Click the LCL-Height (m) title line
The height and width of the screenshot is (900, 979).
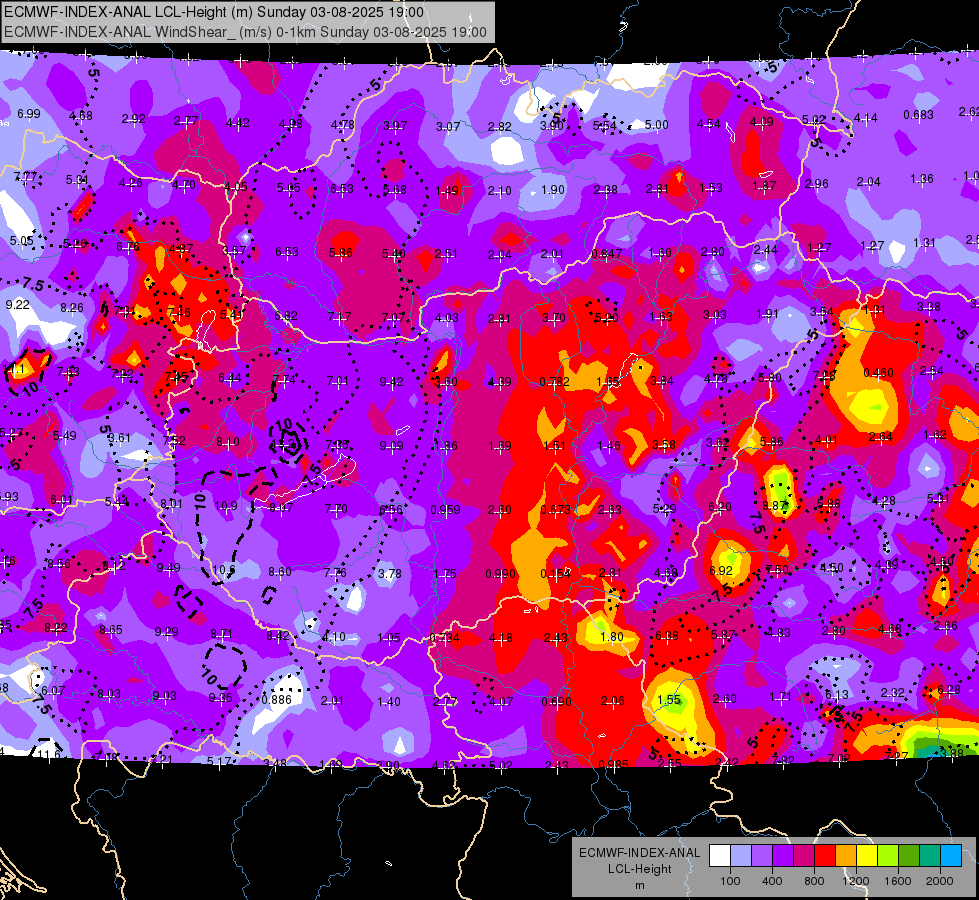[x=214, y=12]
